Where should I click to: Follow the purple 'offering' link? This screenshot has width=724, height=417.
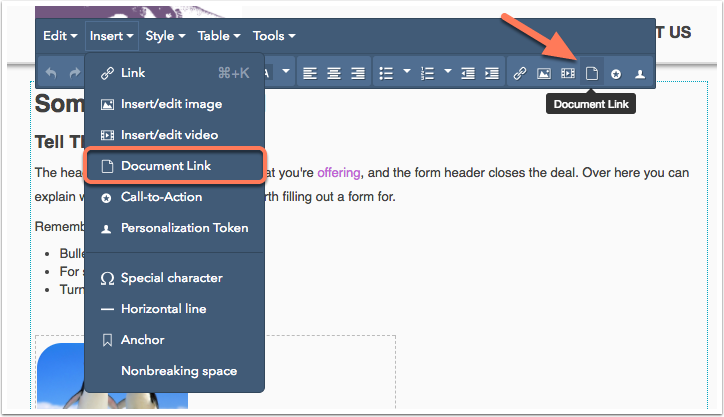click(338, 173)
